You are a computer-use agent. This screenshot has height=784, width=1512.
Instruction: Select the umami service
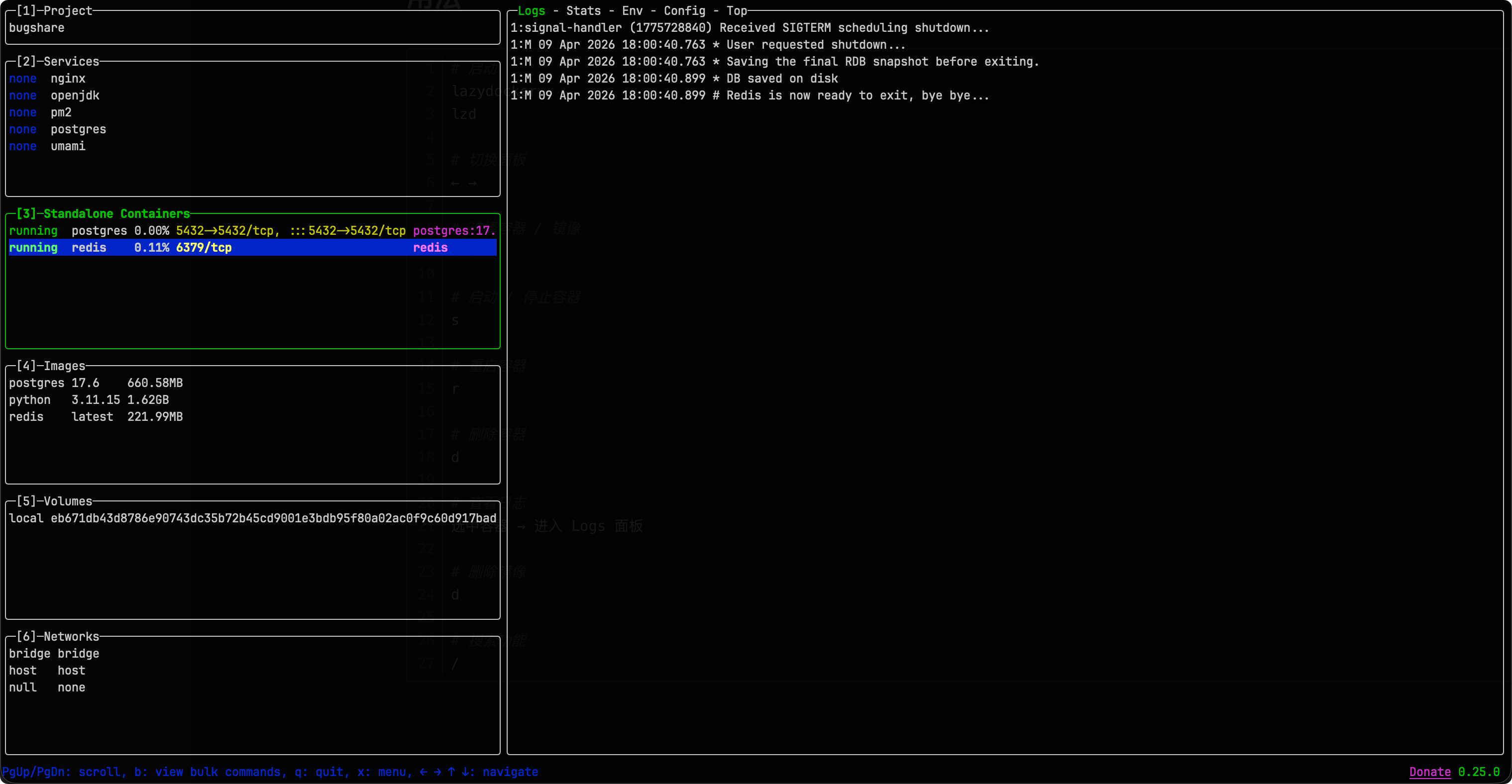[x=68, y=146]
